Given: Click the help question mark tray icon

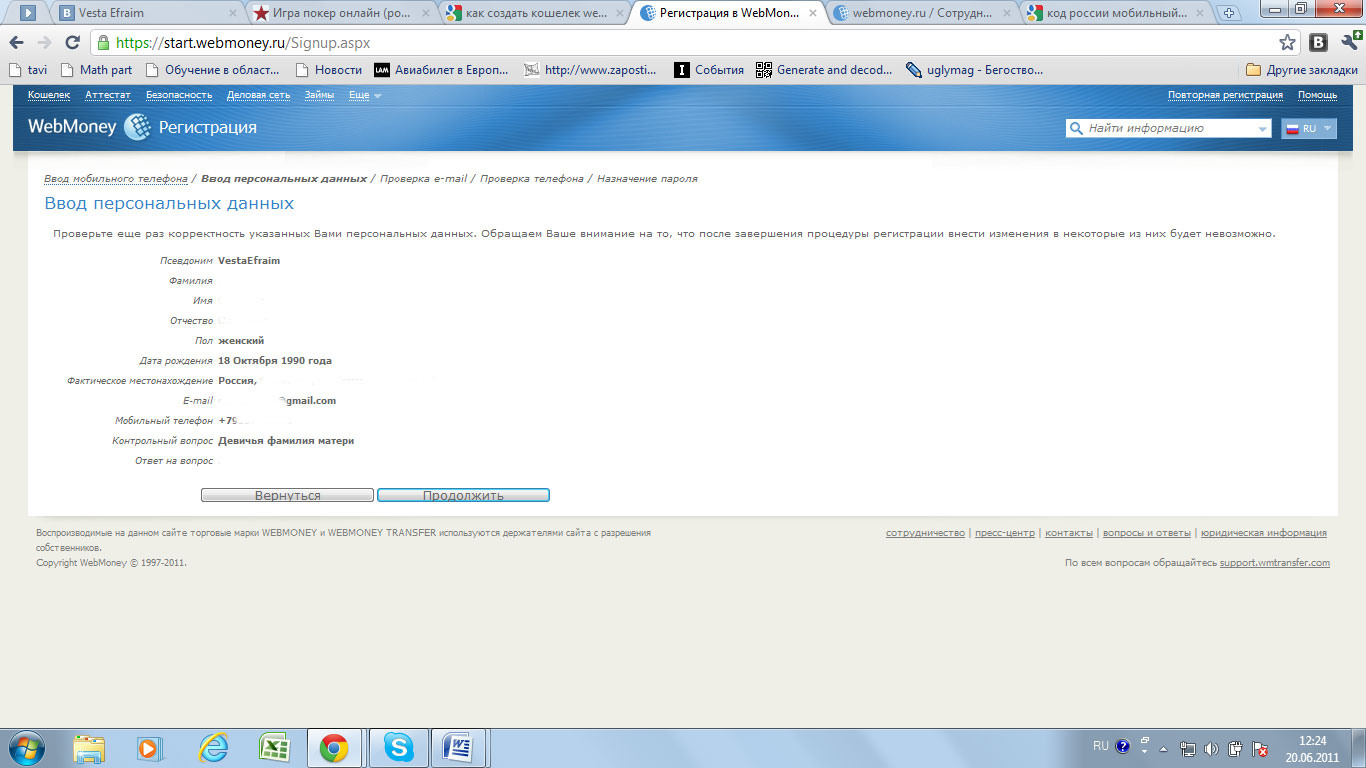Looking at the screenshot, I should (1123, 746).
